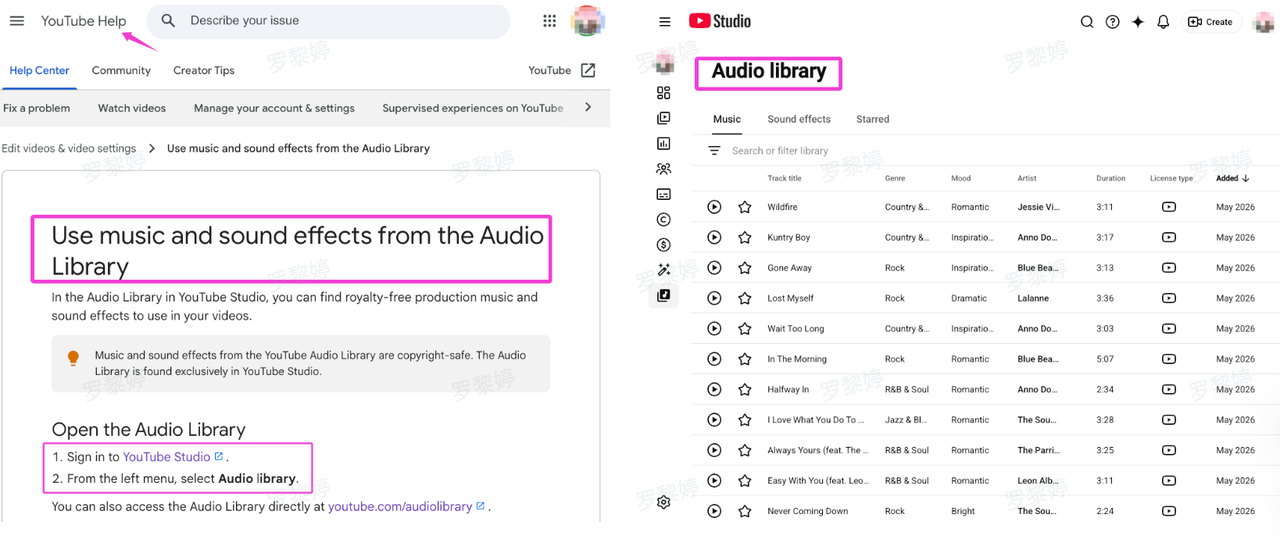The image size is (1280, 543).
Task: Open YouTube via the external-link icon
Action: pyautogui.click(x=588, y=70)
